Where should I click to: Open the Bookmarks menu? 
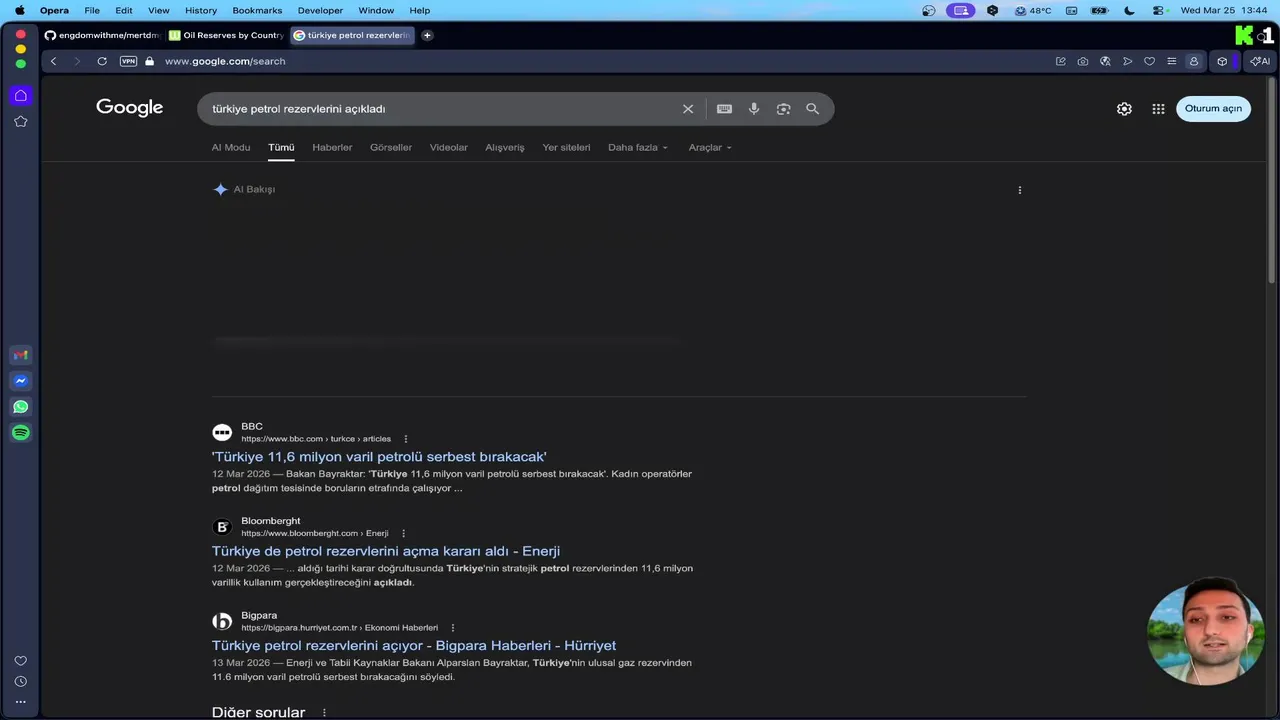click(x=257, y=10)
